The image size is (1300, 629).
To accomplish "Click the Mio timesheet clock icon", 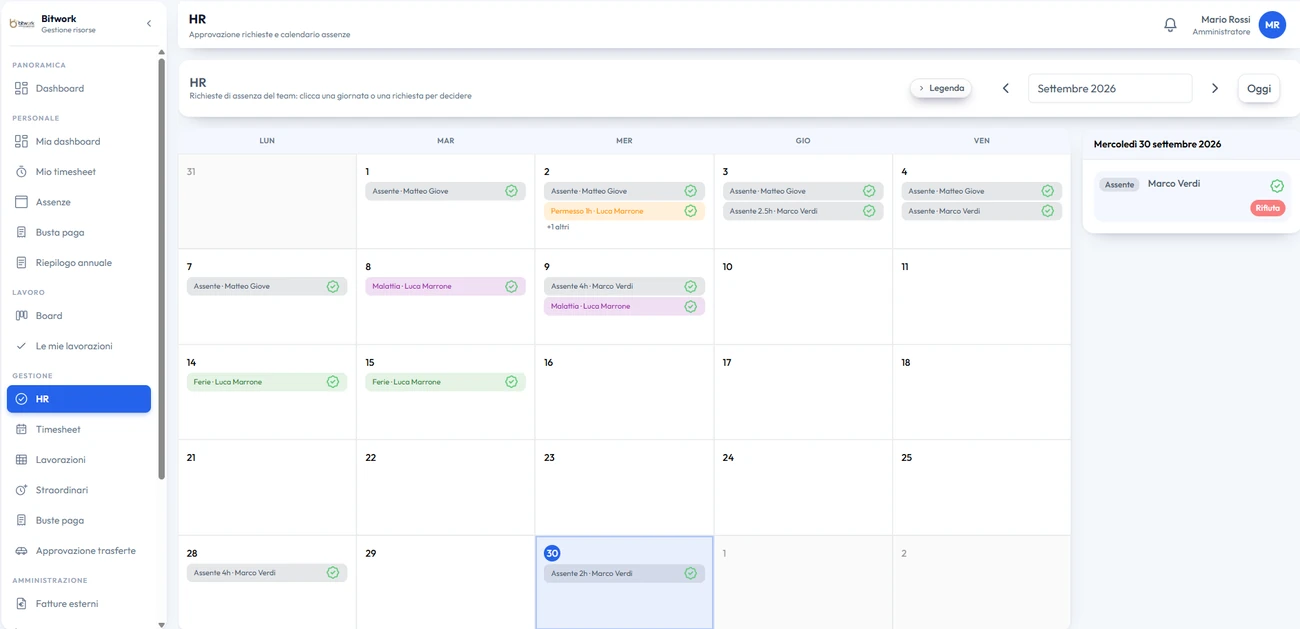I will click(x=21, y=172).
